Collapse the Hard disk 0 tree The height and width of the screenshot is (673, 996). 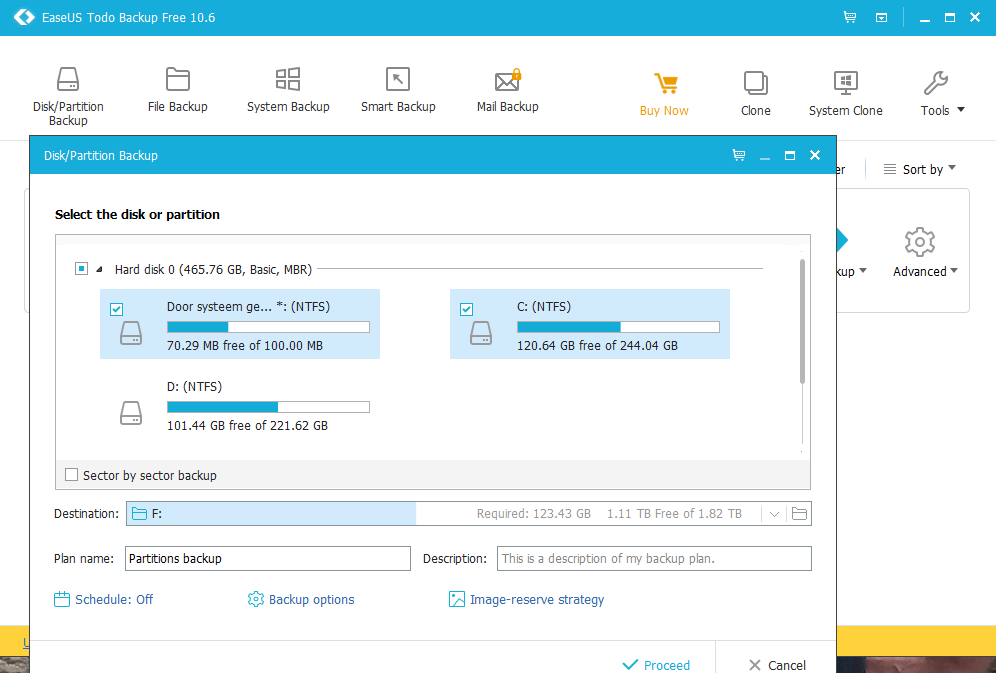(x=99, y=270)
